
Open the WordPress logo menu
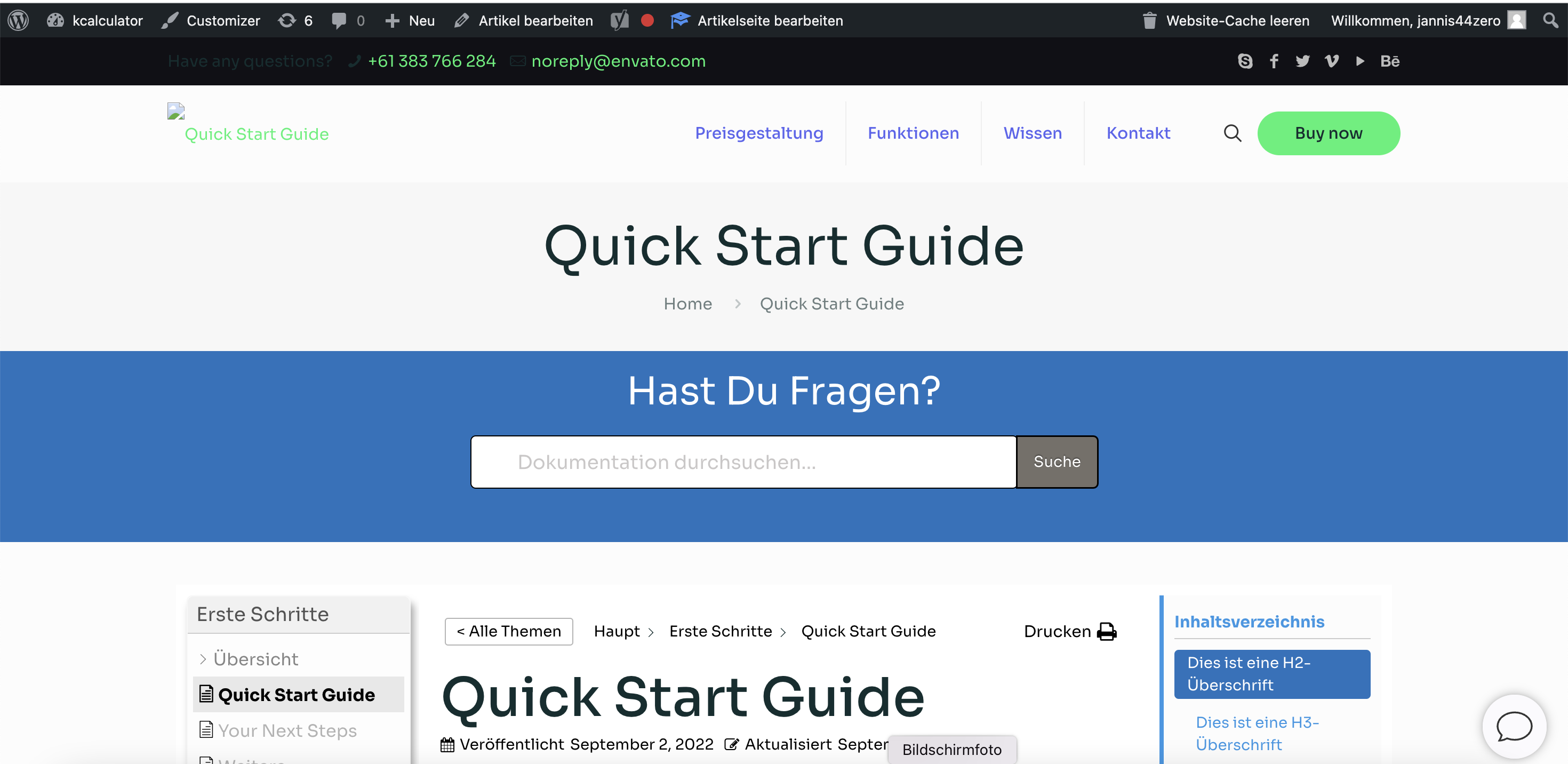[x=18, y=21]
